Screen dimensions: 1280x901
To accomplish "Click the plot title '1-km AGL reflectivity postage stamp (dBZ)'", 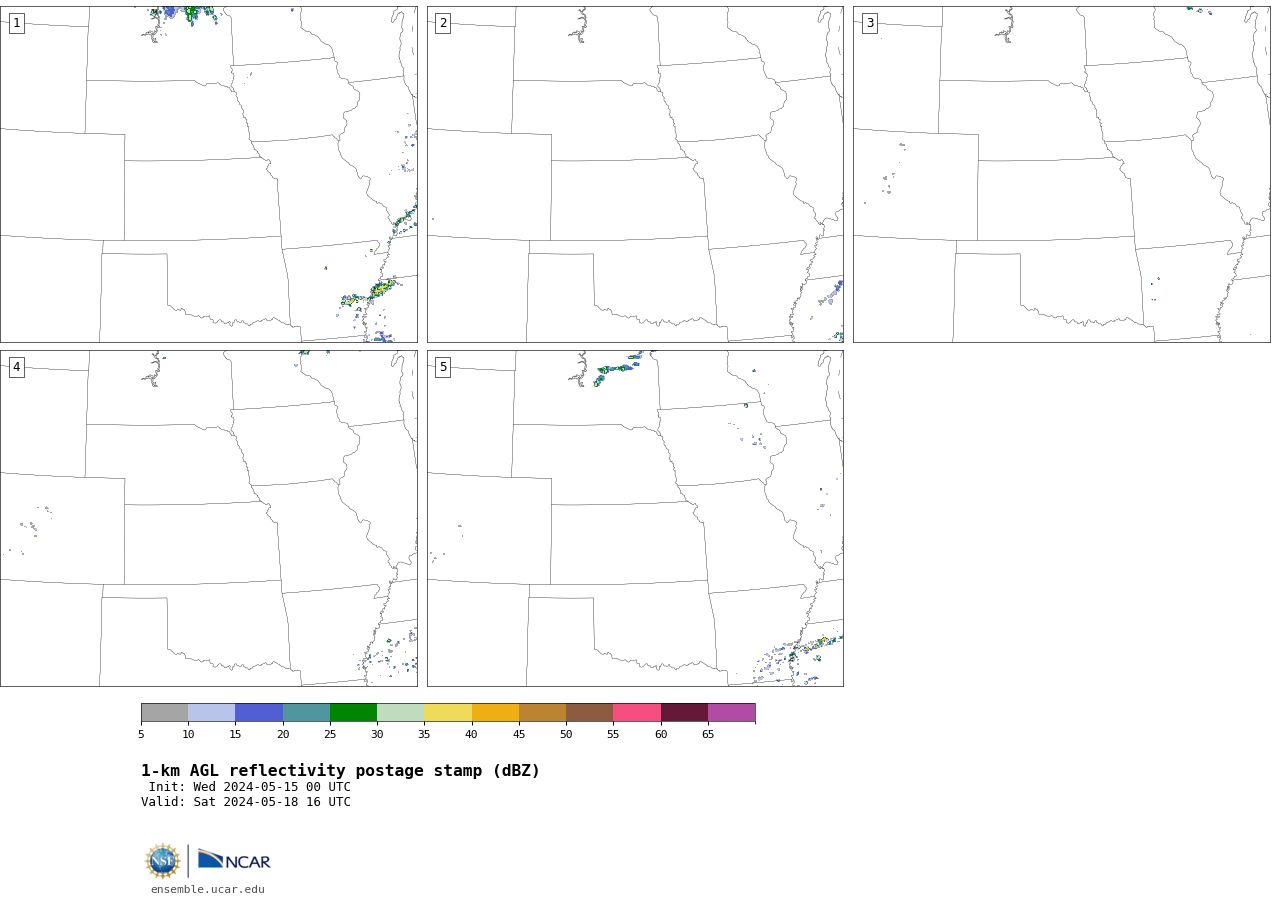I will pos(340,771).
